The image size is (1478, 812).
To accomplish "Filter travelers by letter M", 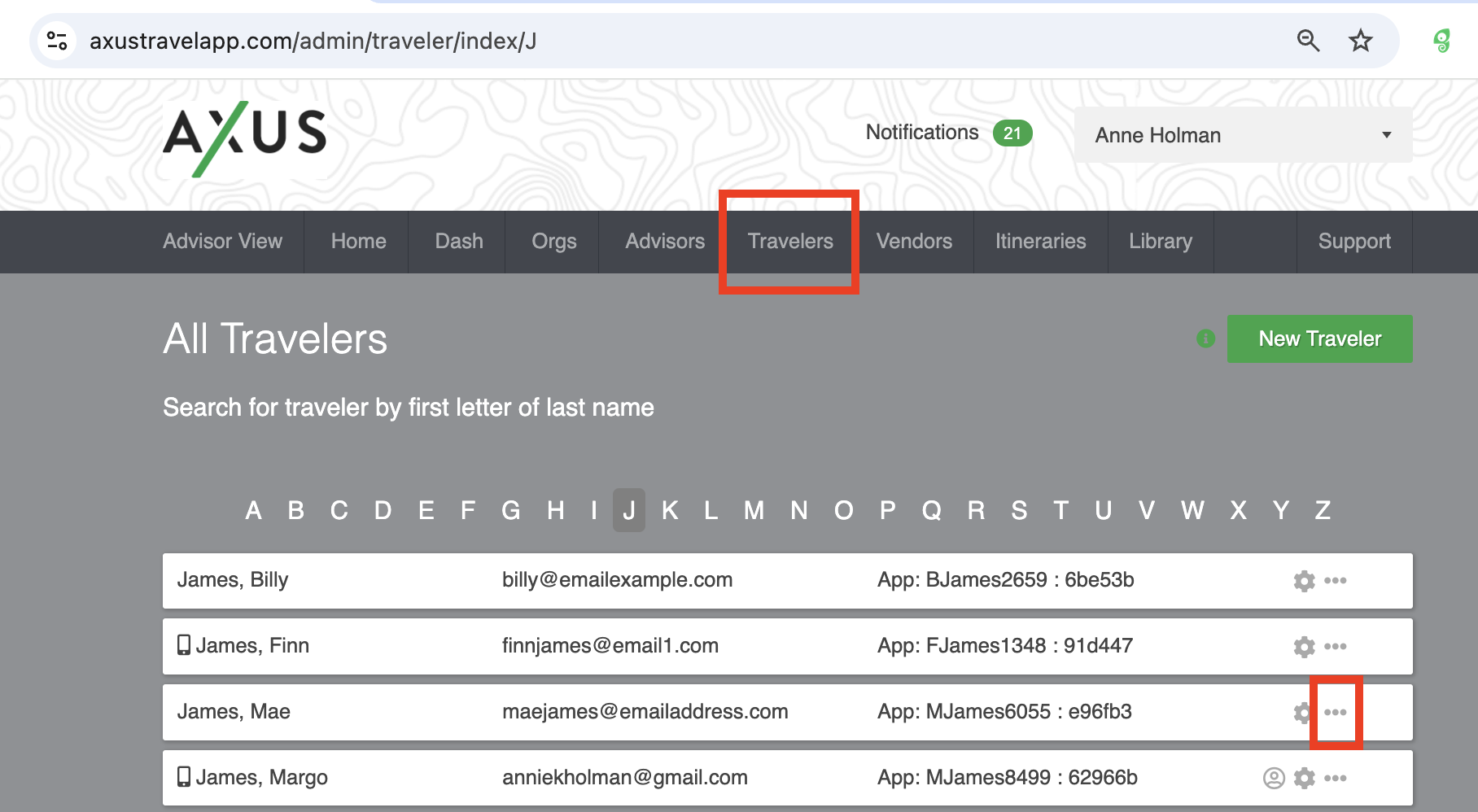I will click(754, 510).
